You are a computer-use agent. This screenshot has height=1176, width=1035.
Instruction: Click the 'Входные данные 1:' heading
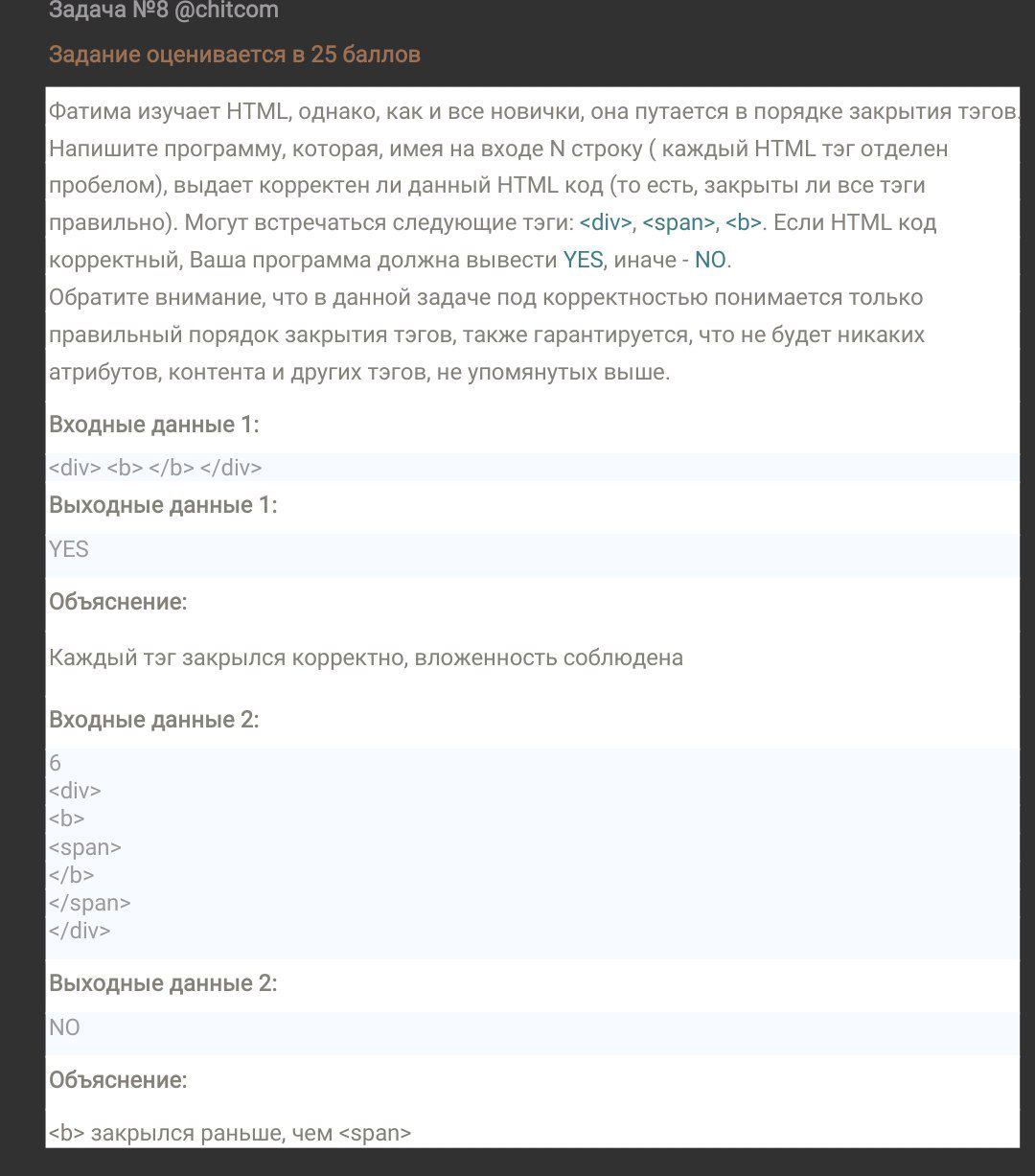pyautogui.click(x=154, y=425)
